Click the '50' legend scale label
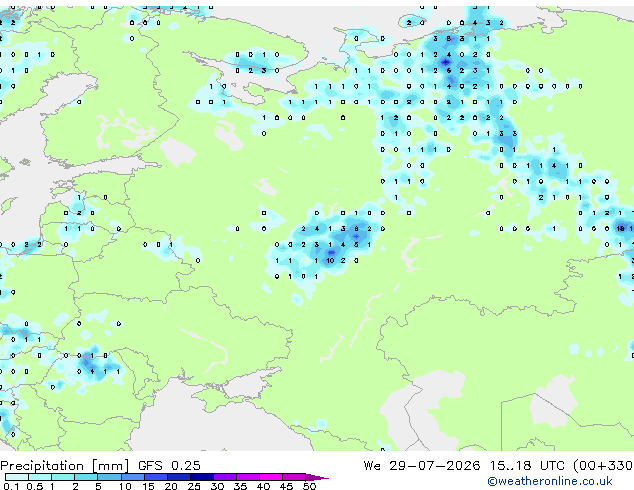Screen dimensions: 634x490 click(x=309, y=486)
